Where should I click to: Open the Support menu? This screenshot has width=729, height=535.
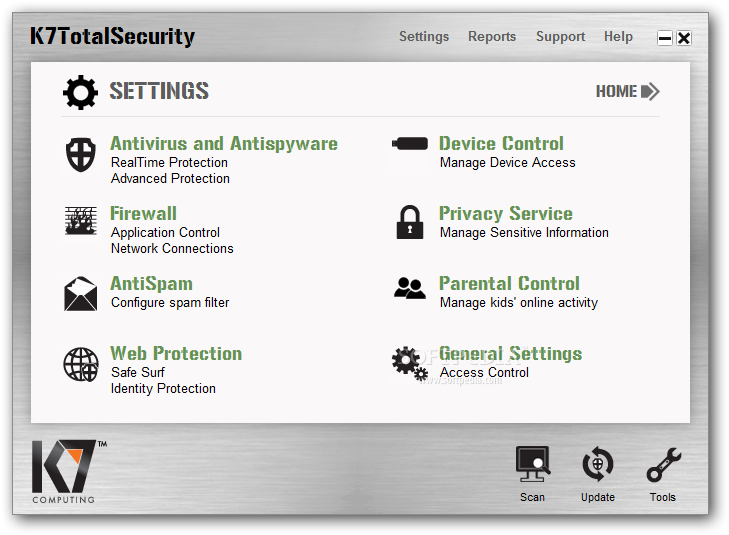560,36
